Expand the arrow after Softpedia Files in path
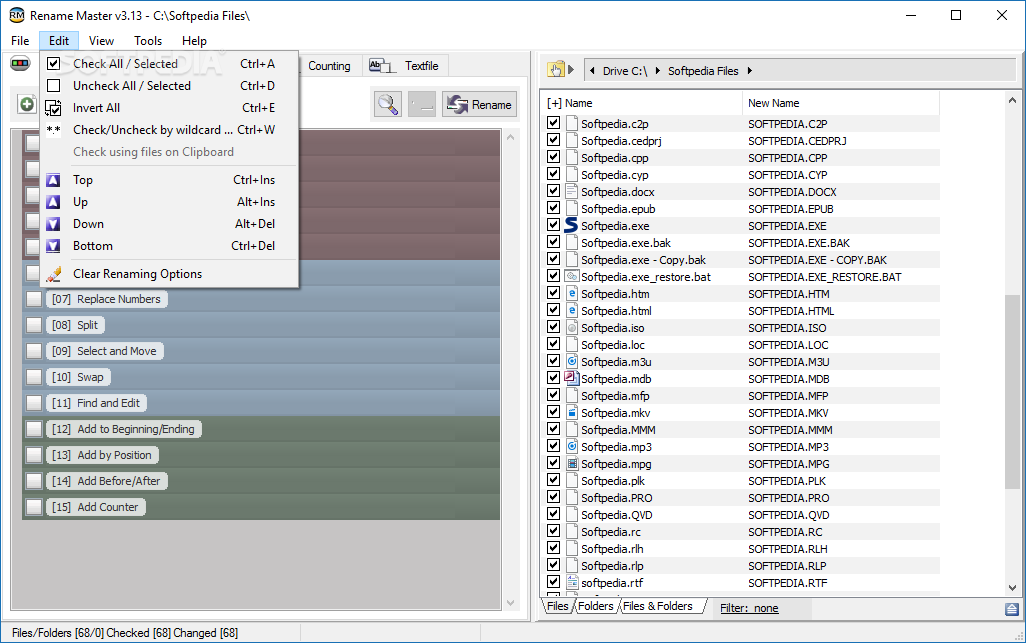This screenshot has width=1026, height=643. [750, 71]
